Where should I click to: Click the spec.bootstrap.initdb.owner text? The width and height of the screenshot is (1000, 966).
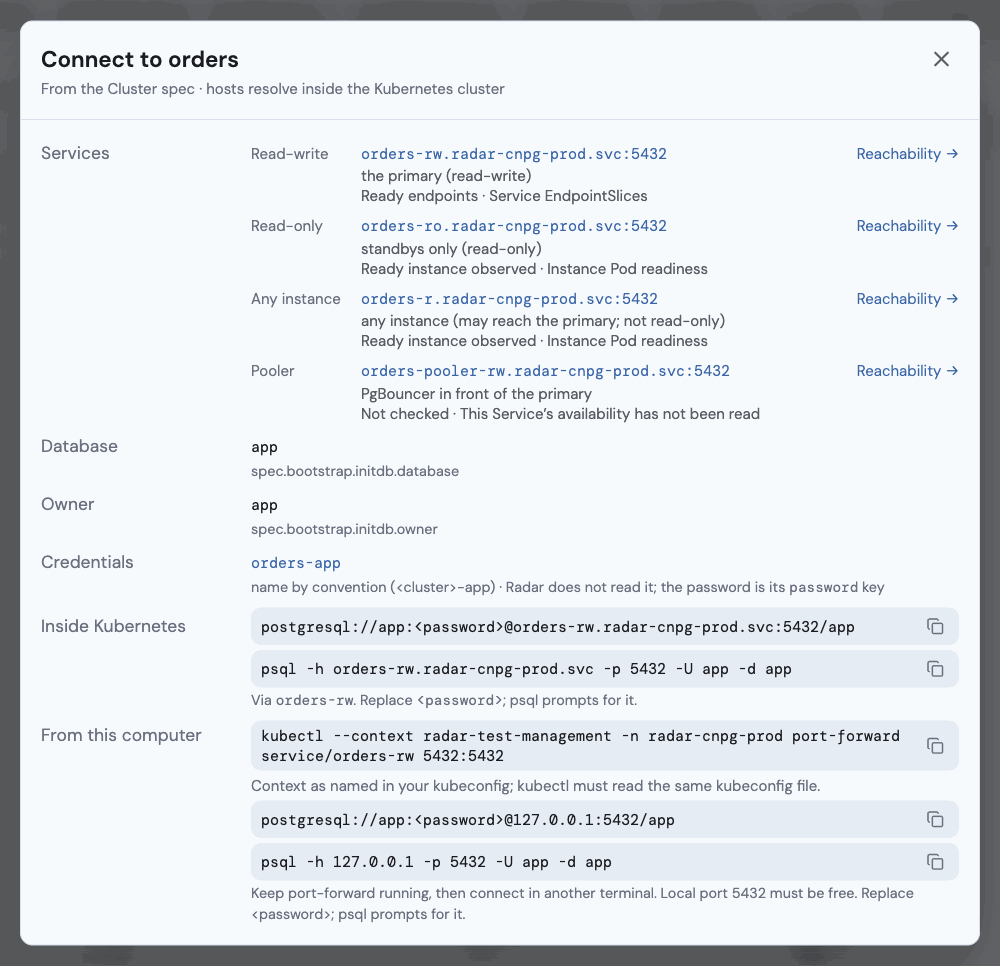pyautogui.click(x=344, y=529)
